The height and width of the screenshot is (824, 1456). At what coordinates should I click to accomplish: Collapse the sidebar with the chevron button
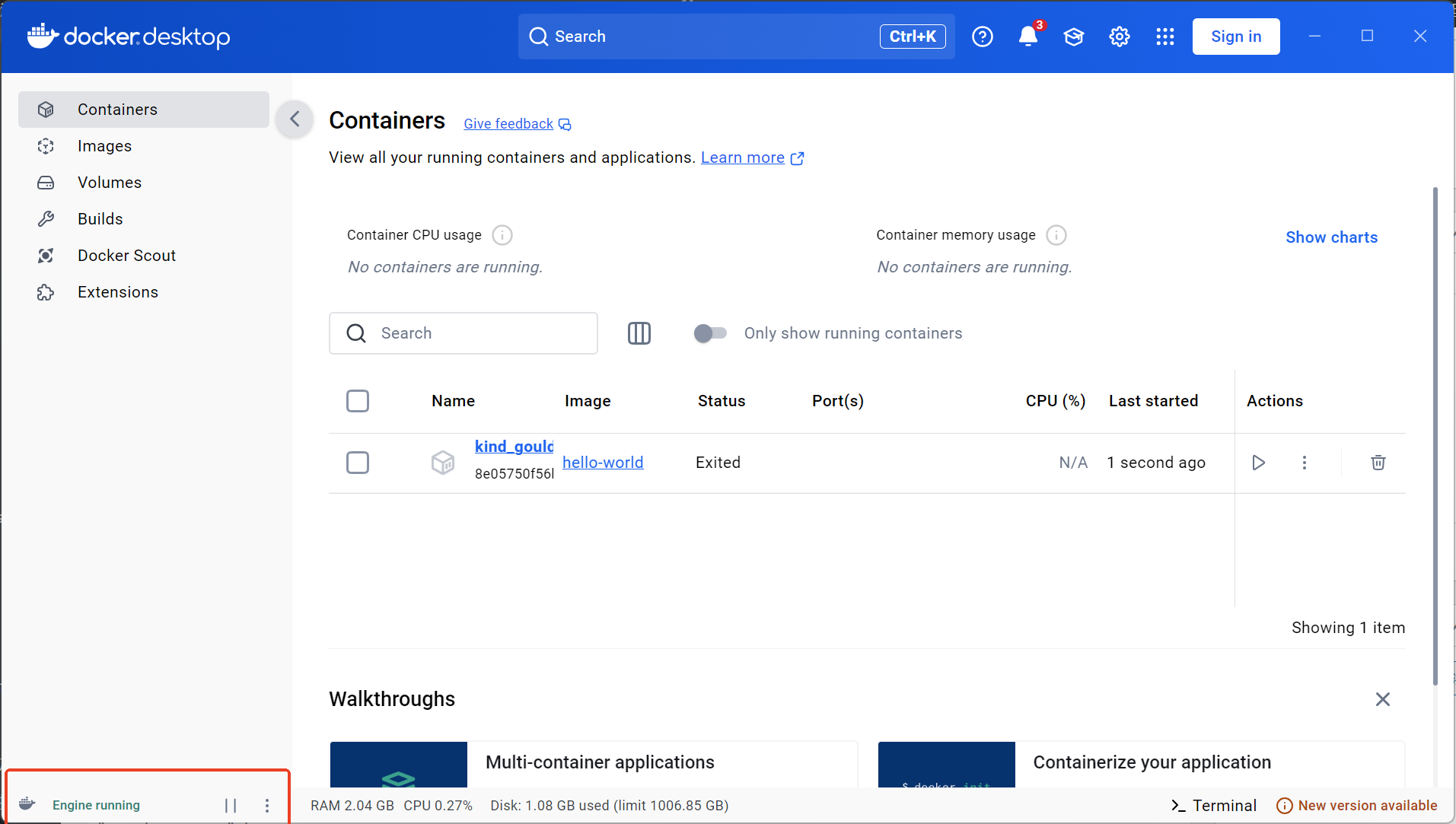(295, 119)
